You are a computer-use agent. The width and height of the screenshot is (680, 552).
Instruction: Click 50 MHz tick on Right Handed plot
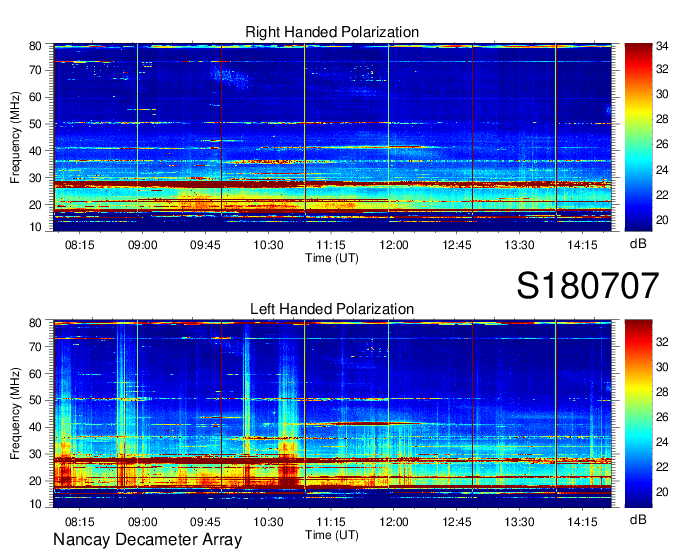[x=35, y=124]
